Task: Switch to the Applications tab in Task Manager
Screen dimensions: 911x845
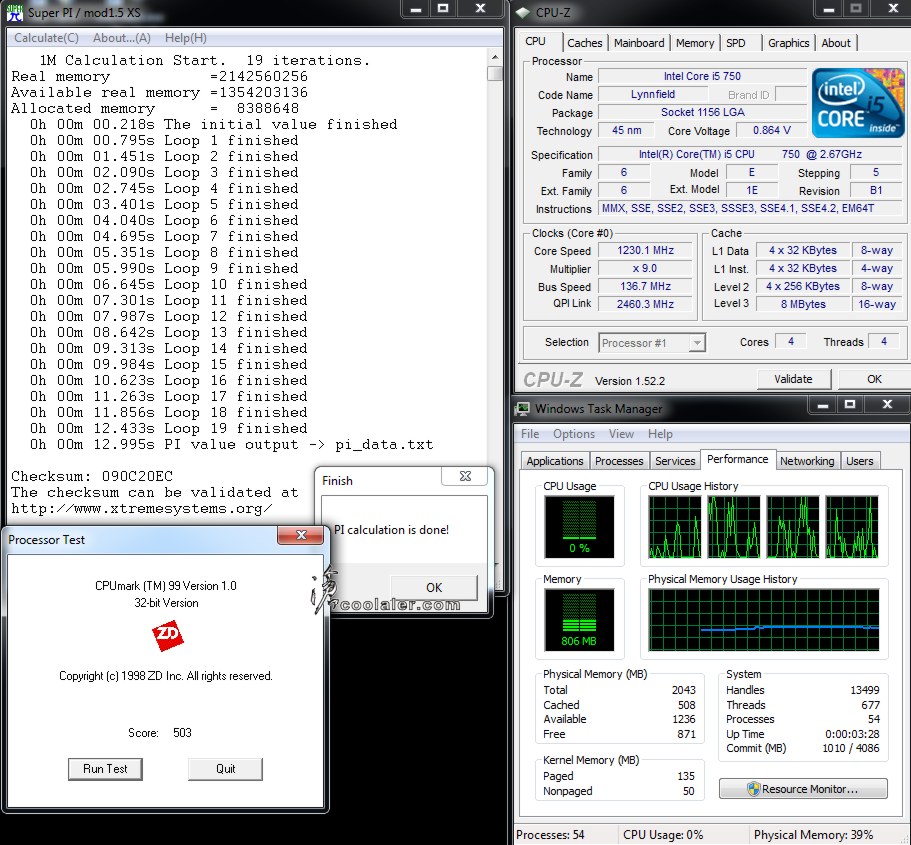Action: pos(555,461)
